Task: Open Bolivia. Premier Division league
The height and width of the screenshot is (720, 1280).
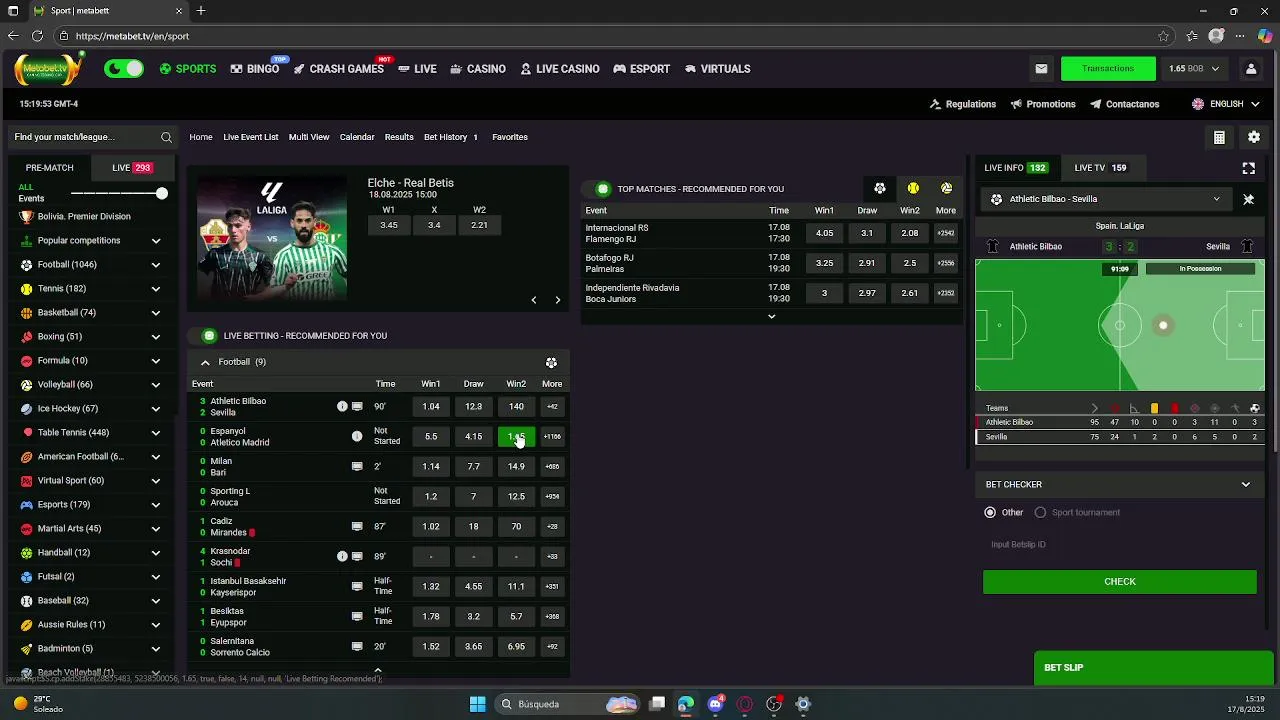Action: pos(84,217)
